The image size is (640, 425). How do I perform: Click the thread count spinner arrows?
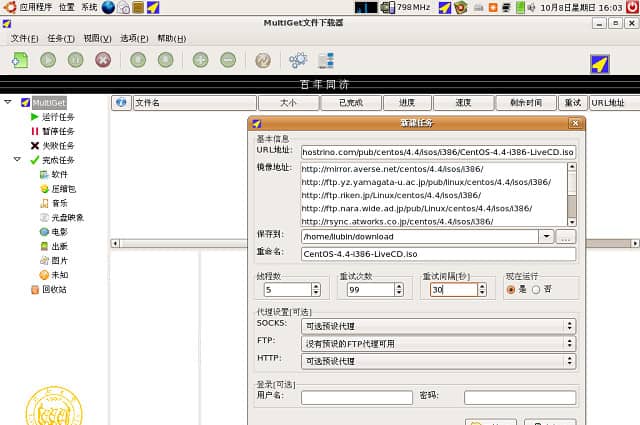tap(316, 289)
